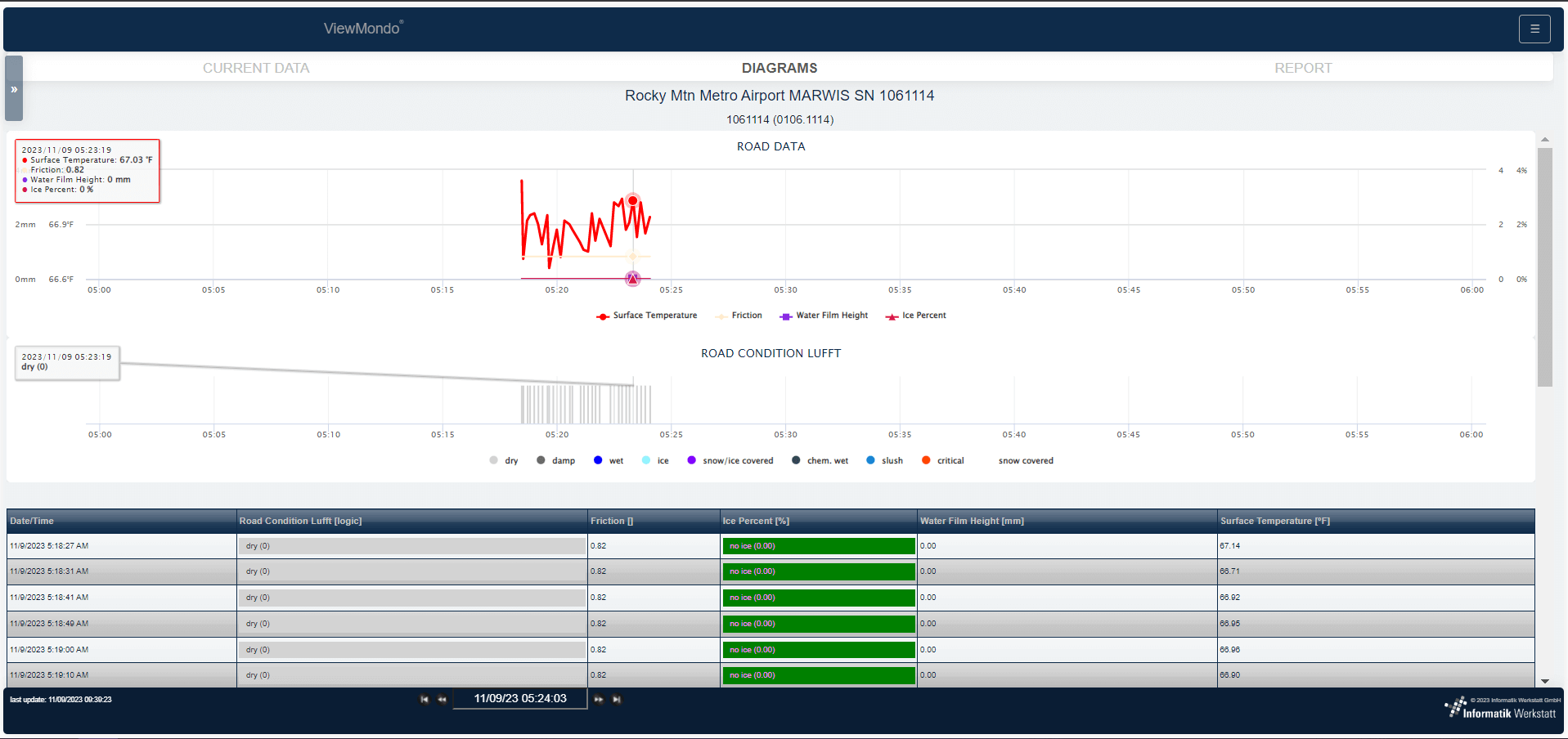Step forward with the fast-forward button
The image size is (1568, 739).
click(599, 699)
